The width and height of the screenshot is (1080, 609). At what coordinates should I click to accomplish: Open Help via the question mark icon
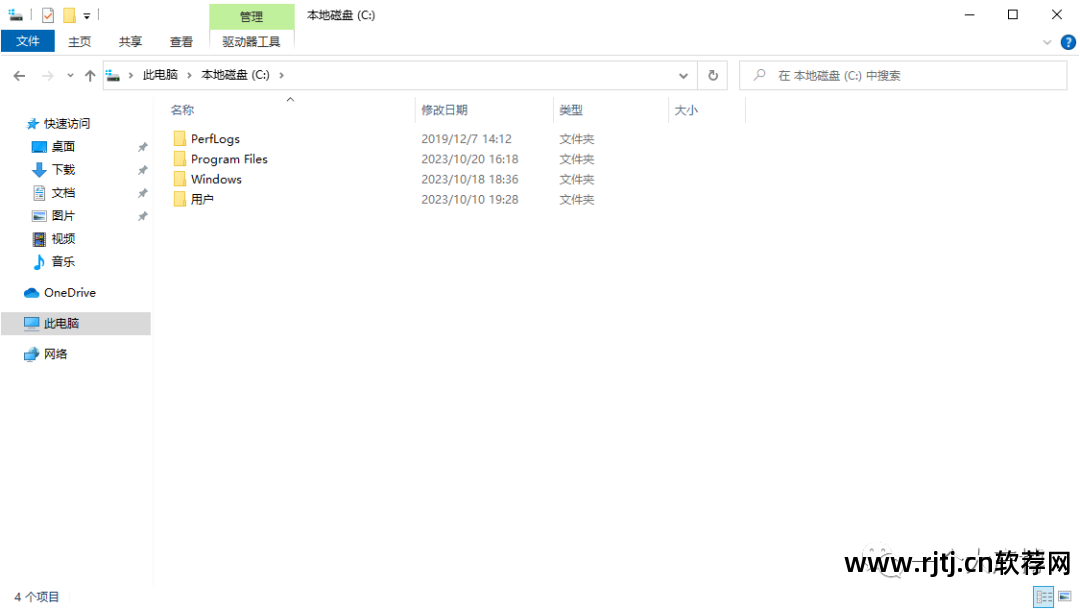tap(1068, 42)
